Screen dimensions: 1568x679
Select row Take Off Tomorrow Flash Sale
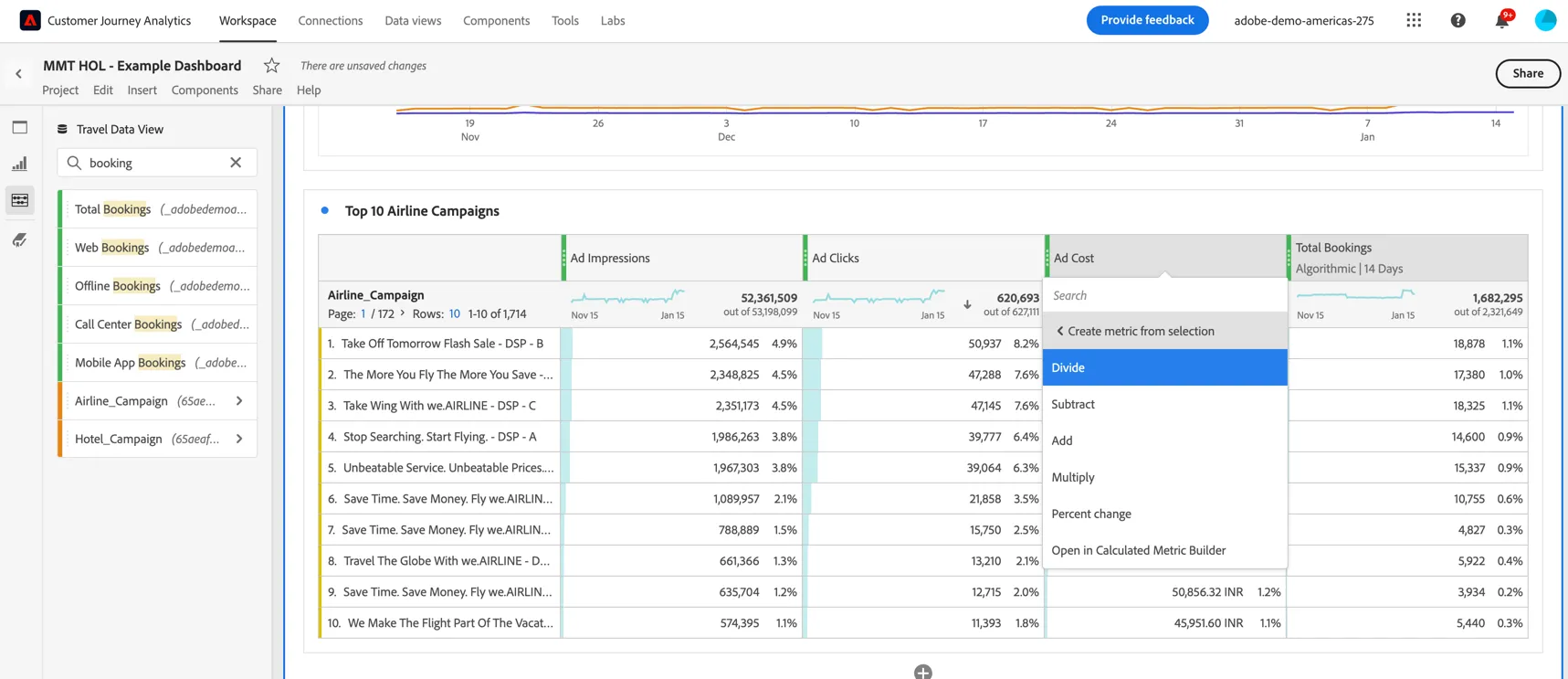(442, 344)
